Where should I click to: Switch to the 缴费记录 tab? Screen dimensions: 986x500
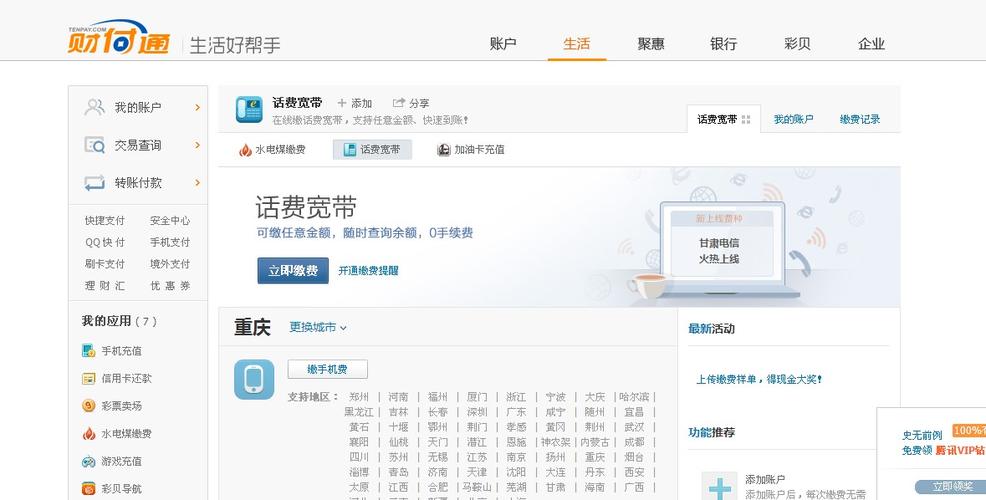pos(860,119)
